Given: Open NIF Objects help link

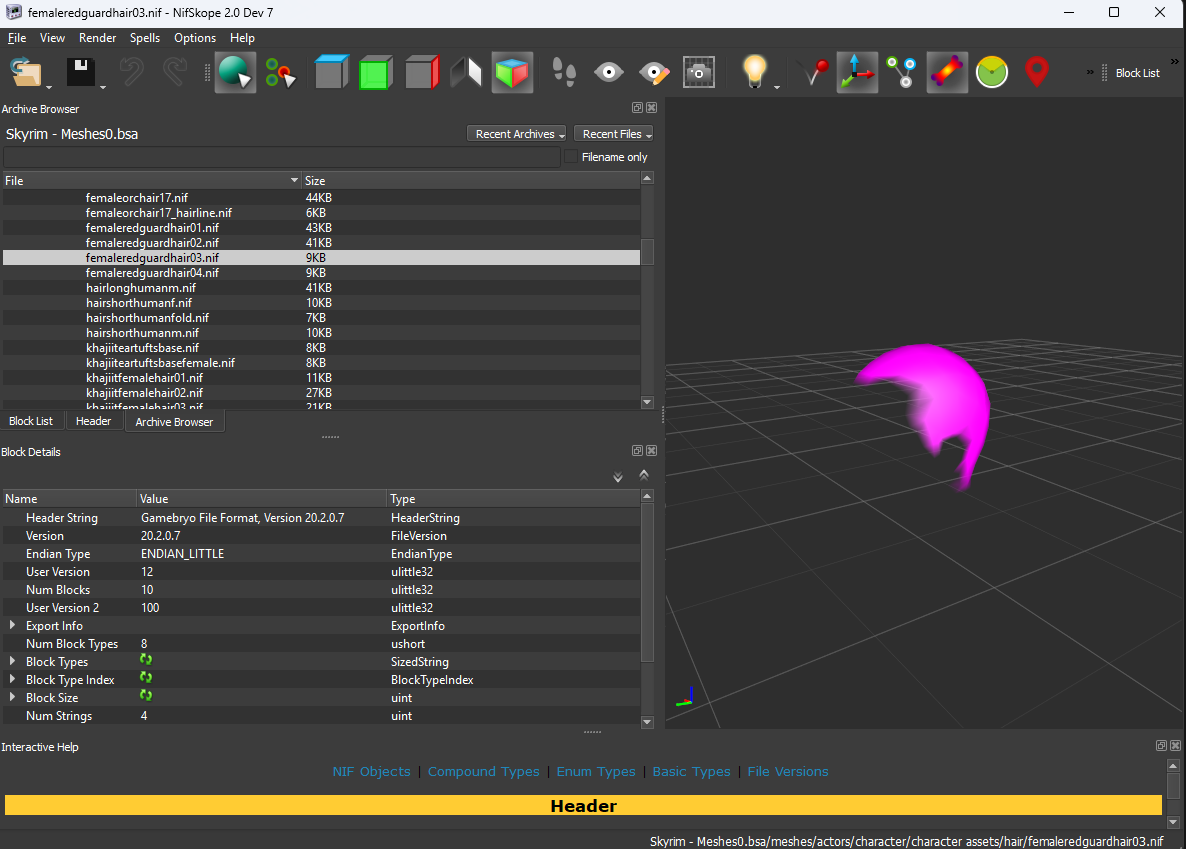Looking at the screenshot, I should [371, 772].
